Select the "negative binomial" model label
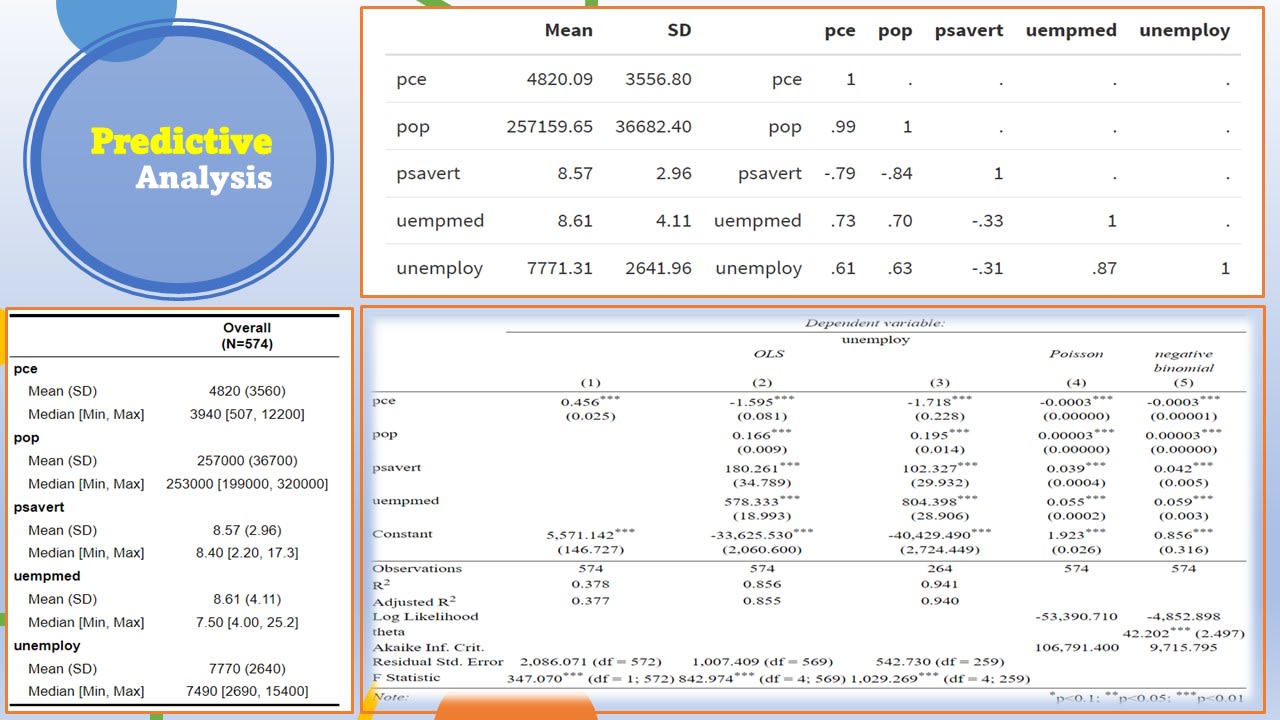 coord(1184,361)
